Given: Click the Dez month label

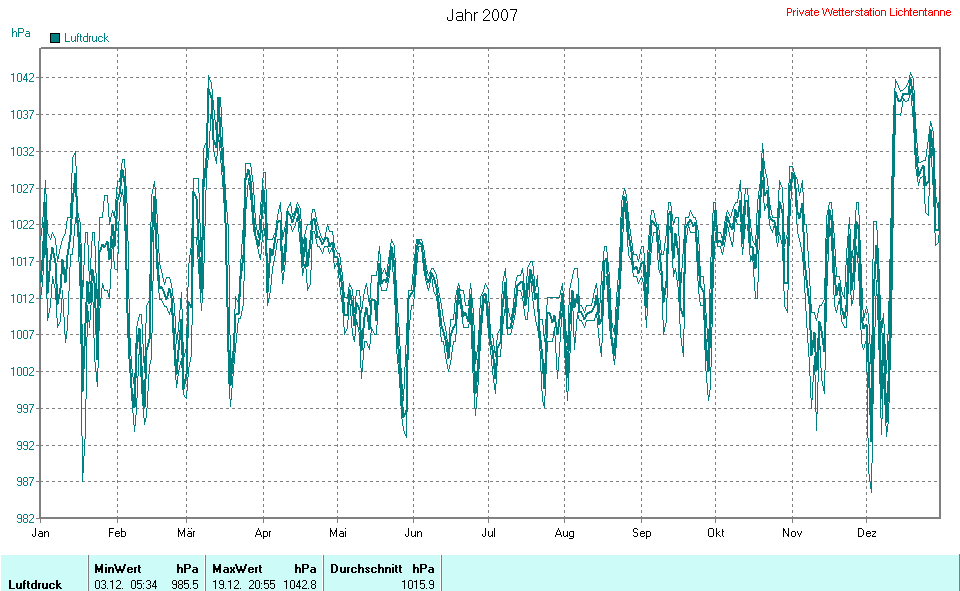Looking at the screenshot, I should point(867,533).
